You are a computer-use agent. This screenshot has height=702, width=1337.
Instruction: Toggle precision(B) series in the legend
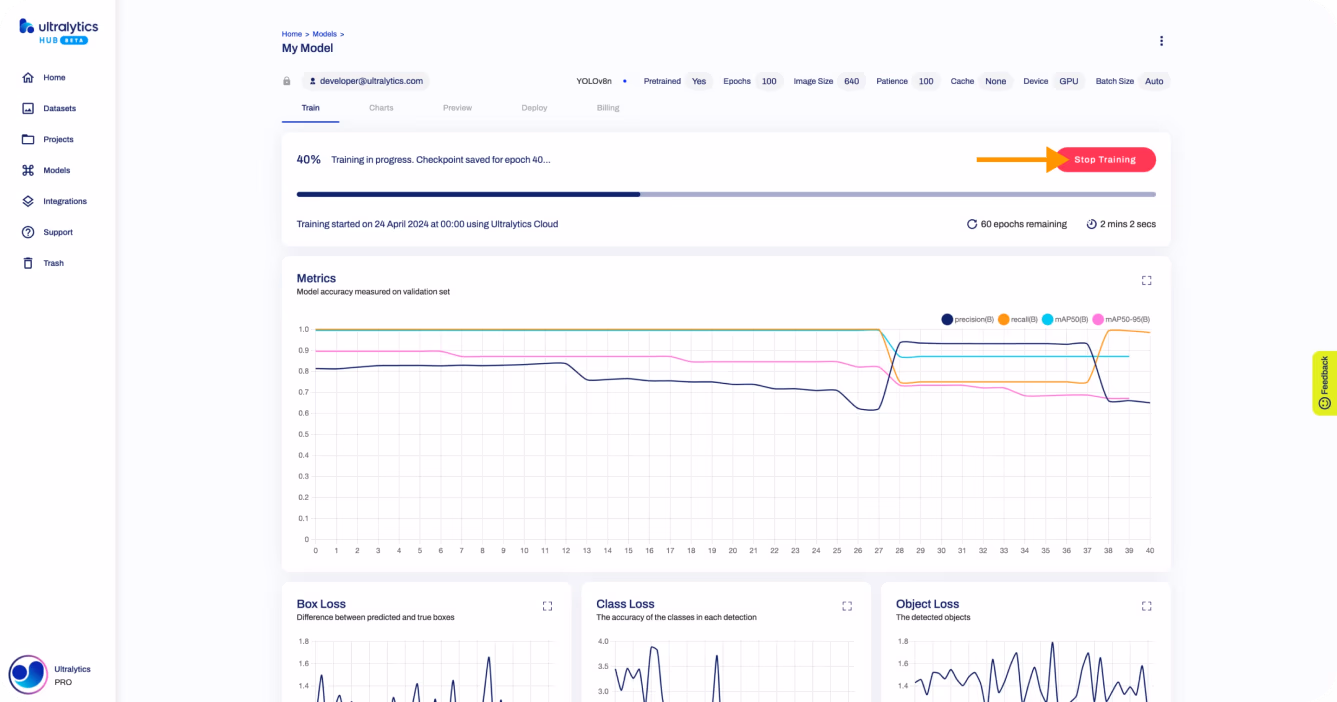[x=967, y=319]
